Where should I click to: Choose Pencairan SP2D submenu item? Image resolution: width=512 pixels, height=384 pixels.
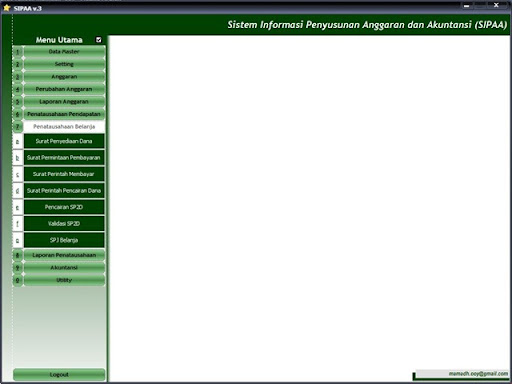pos(64,207)
